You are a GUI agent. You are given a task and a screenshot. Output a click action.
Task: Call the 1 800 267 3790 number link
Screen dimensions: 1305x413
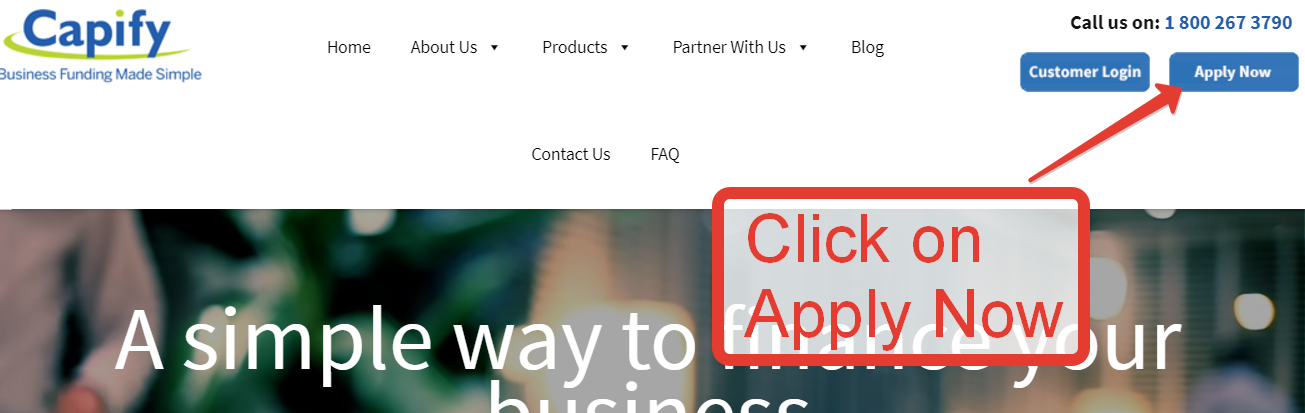coord(1228,22)
